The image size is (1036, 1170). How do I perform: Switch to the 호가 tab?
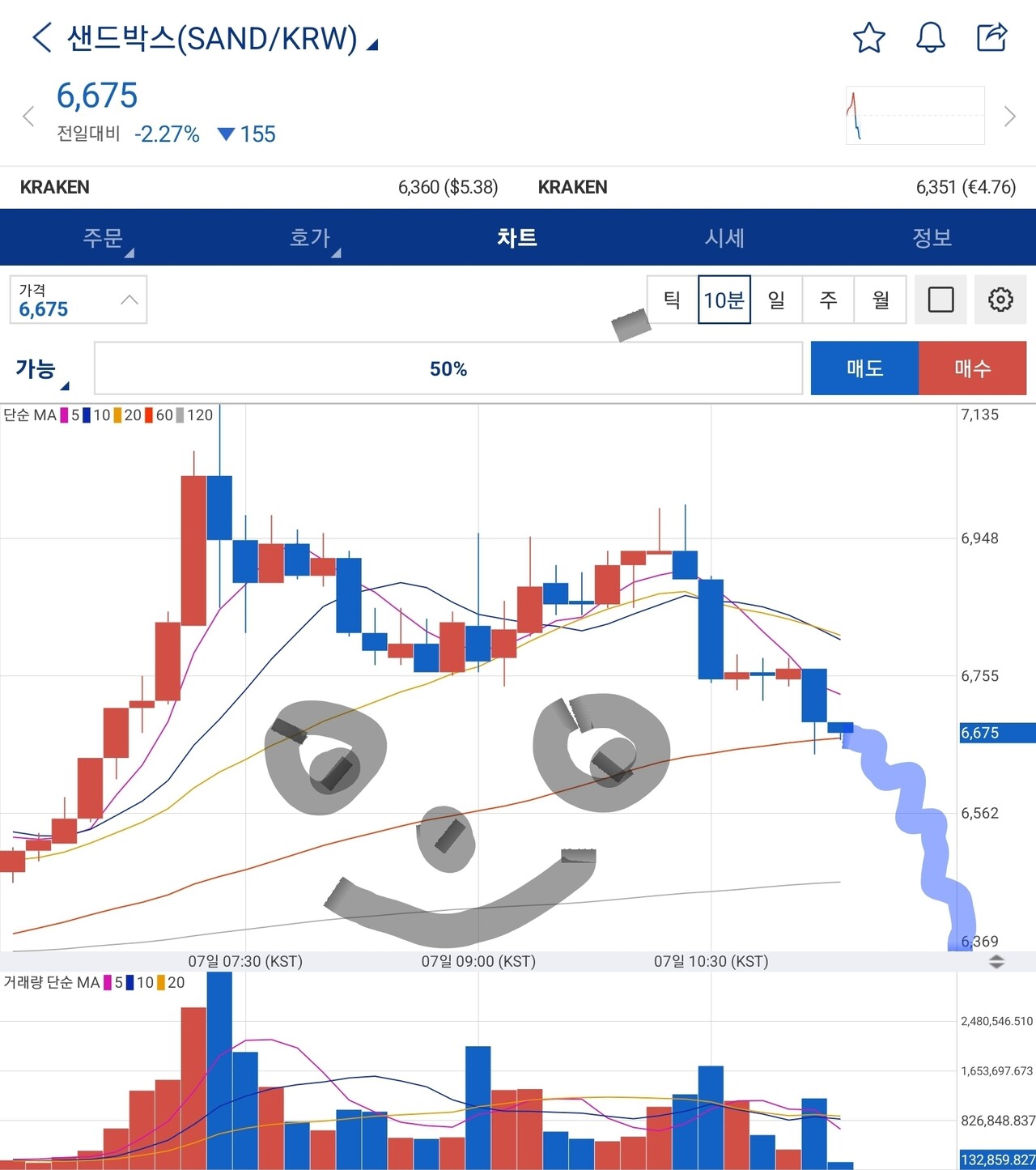tap(311, 238)
